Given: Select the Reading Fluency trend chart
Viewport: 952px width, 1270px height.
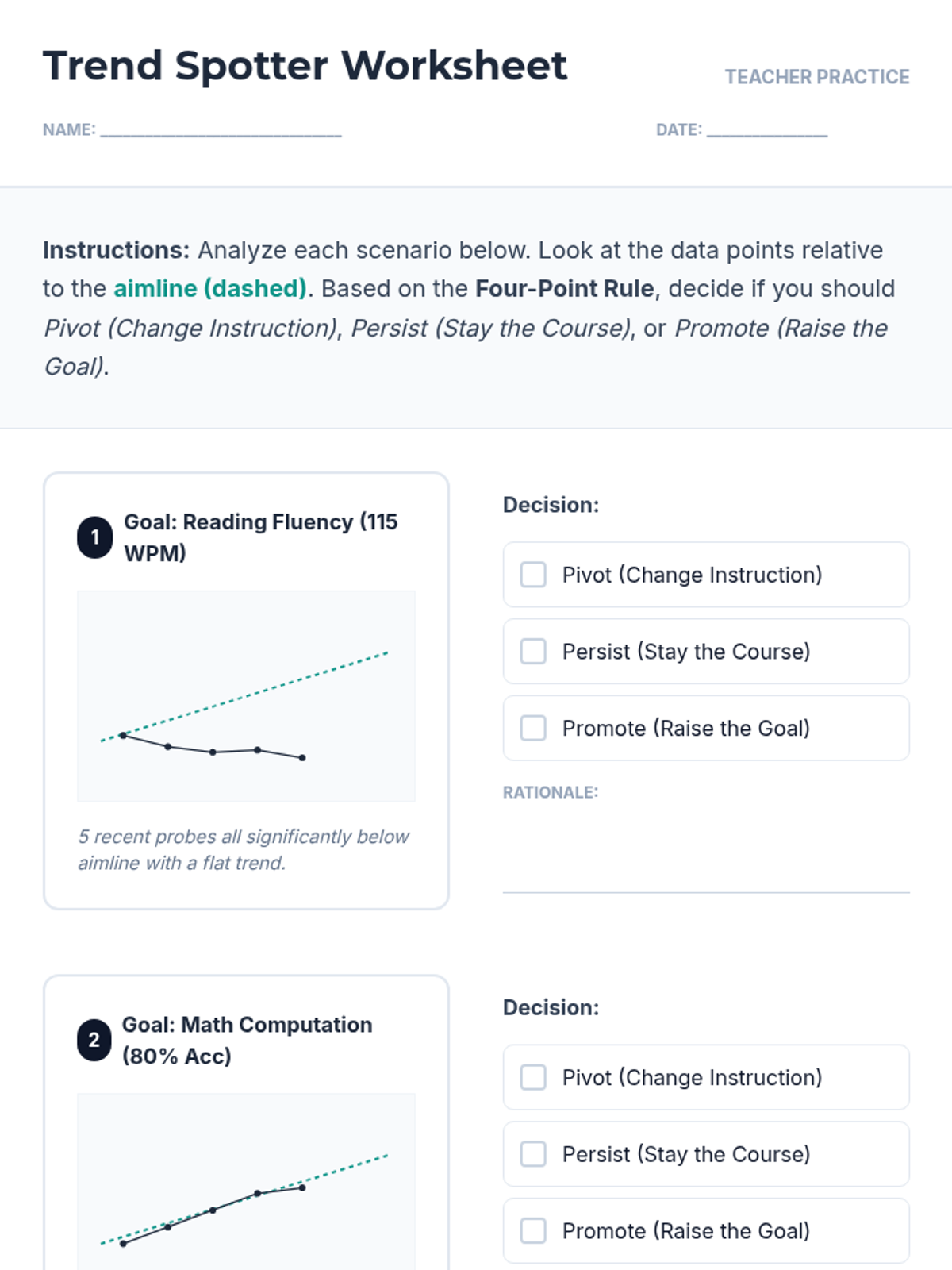Looking at the screenshot, I should point(246,695).
